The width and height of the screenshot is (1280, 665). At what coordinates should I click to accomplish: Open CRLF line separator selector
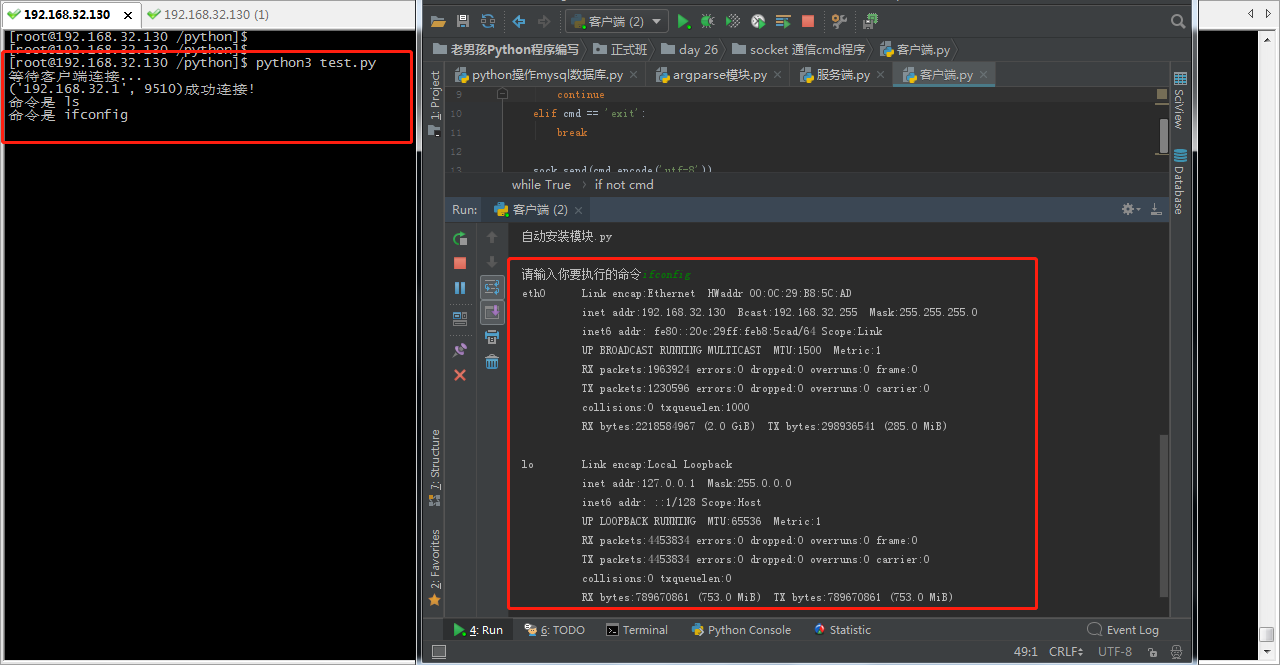[1066, 652]
